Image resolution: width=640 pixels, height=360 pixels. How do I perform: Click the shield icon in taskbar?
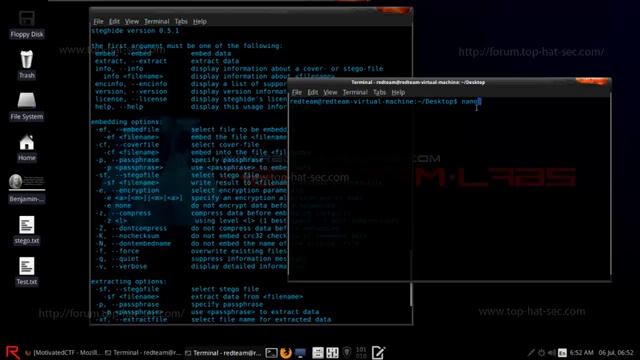[347, 352]
